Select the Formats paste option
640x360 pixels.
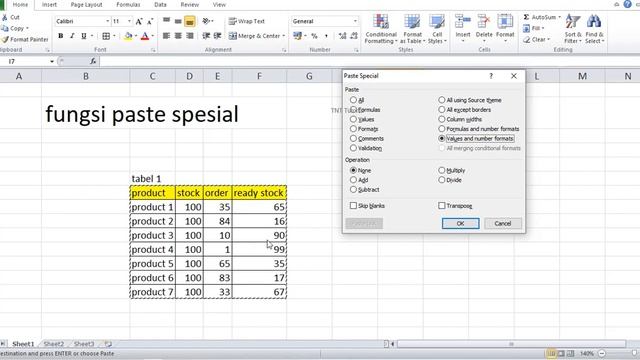[353, 129]
